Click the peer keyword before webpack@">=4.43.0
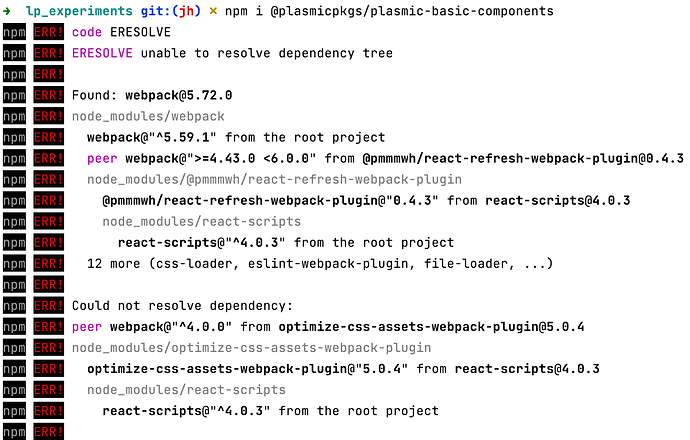This screenshot has width=690, height=440. pyautogui.click(x=102, y=158)
